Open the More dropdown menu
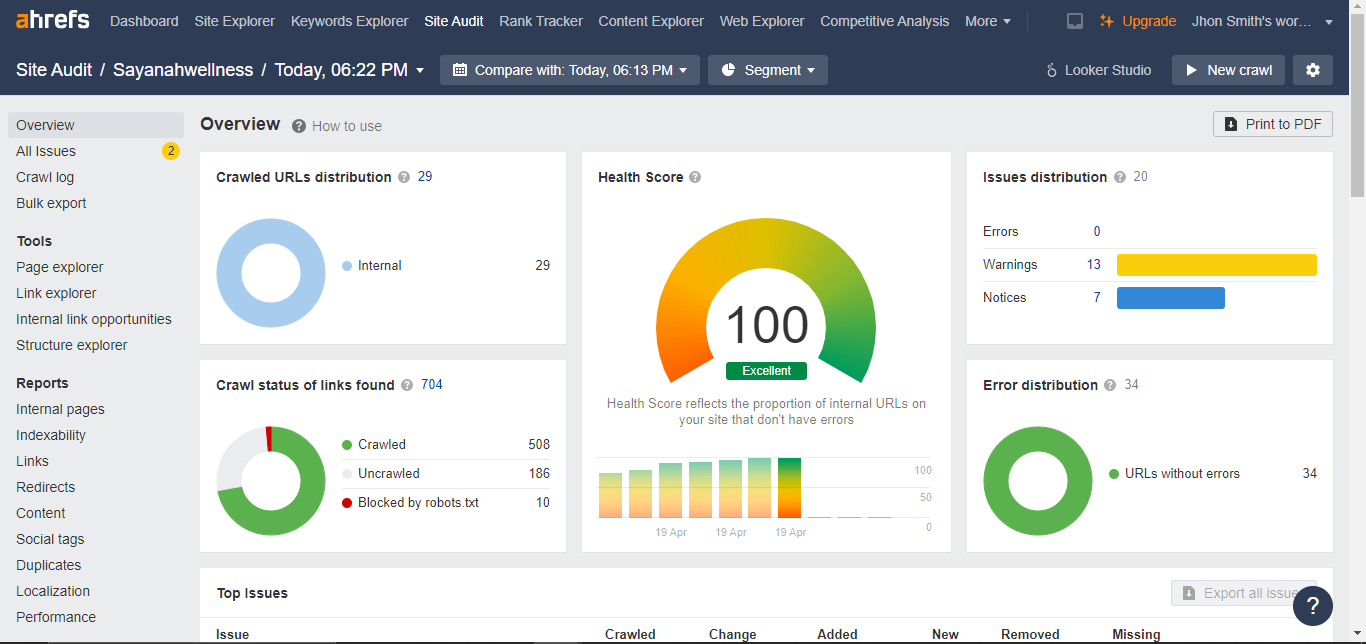 point(988,21)
